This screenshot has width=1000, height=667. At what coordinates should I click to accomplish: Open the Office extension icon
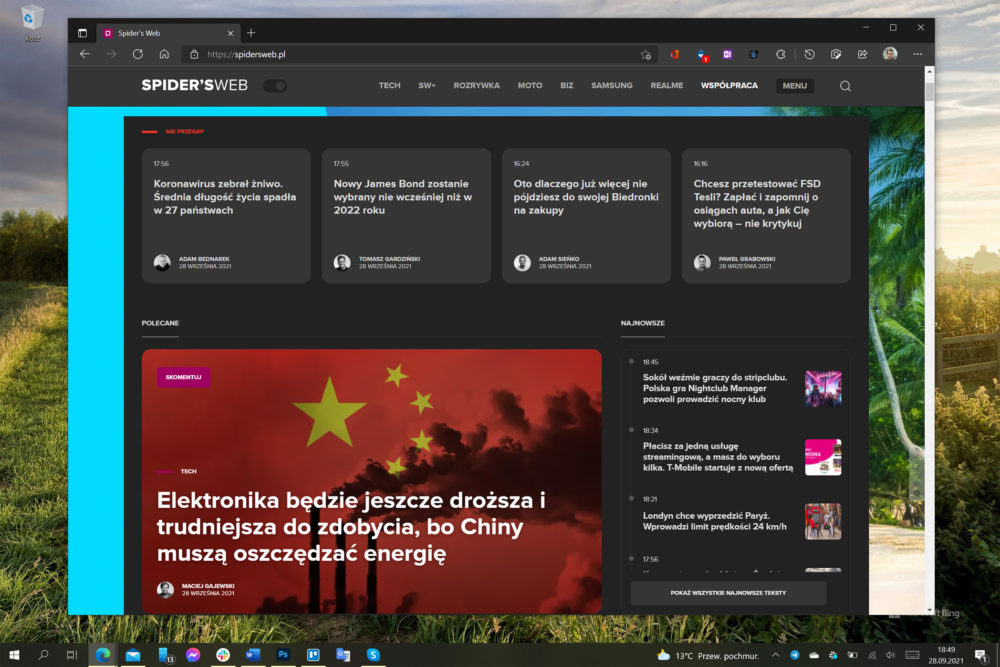pyautogui.click(x=675, y=55)
